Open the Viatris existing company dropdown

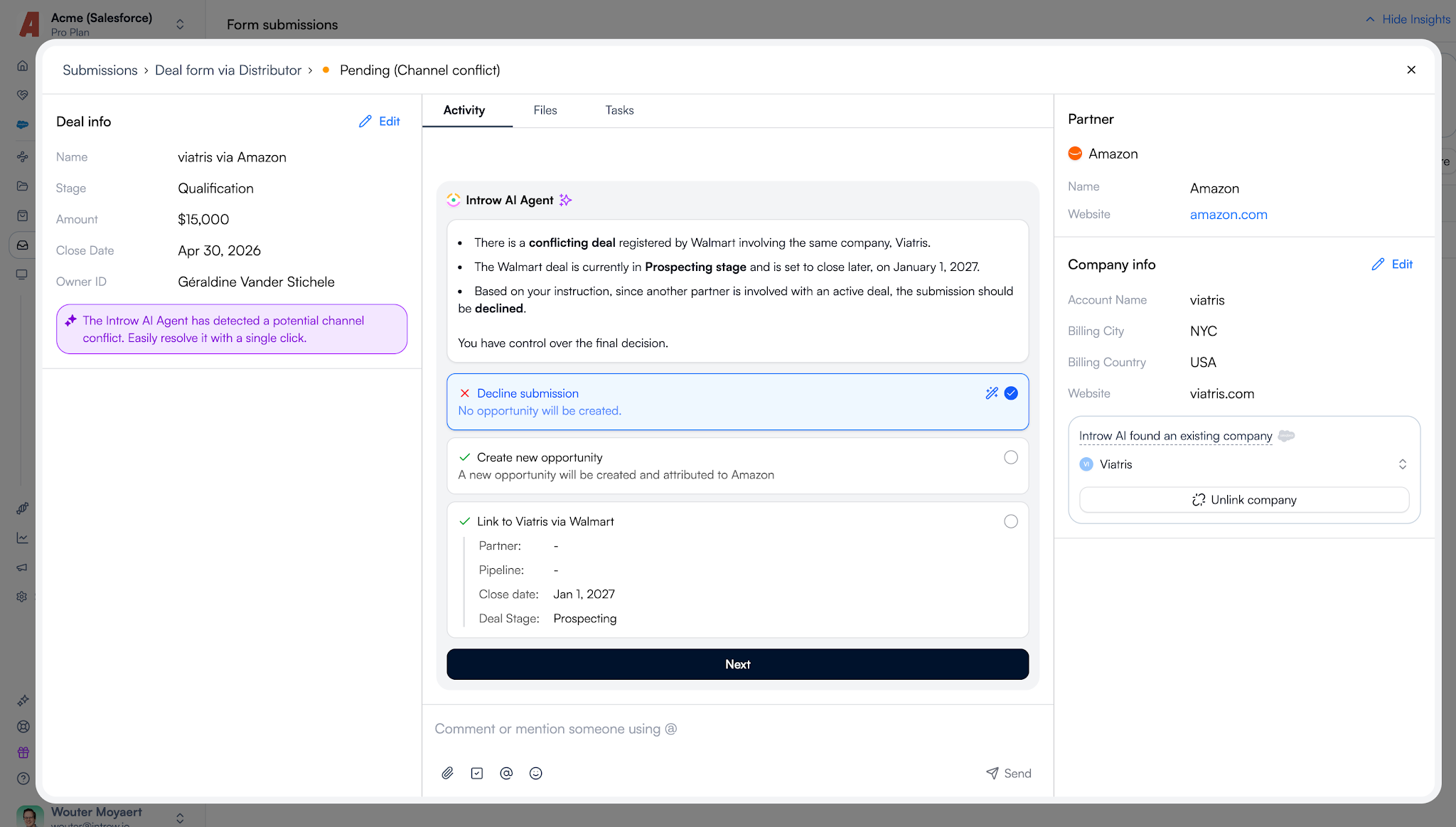(x=1243, y=464)
